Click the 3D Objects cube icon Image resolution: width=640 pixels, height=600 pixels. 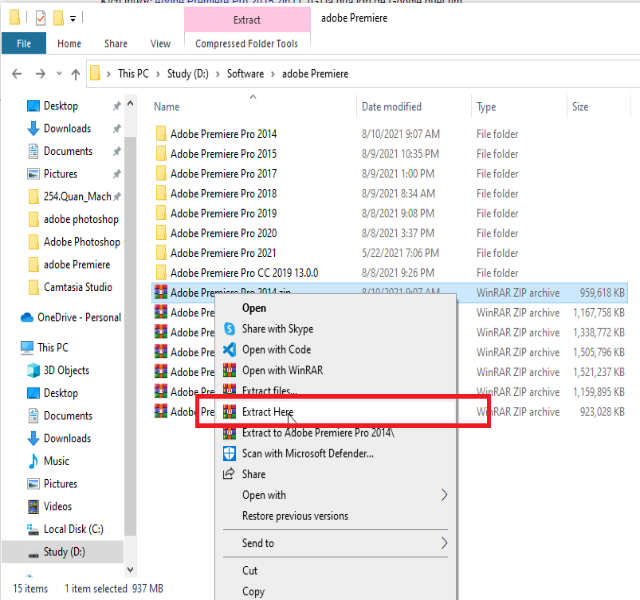click(33, 370)
